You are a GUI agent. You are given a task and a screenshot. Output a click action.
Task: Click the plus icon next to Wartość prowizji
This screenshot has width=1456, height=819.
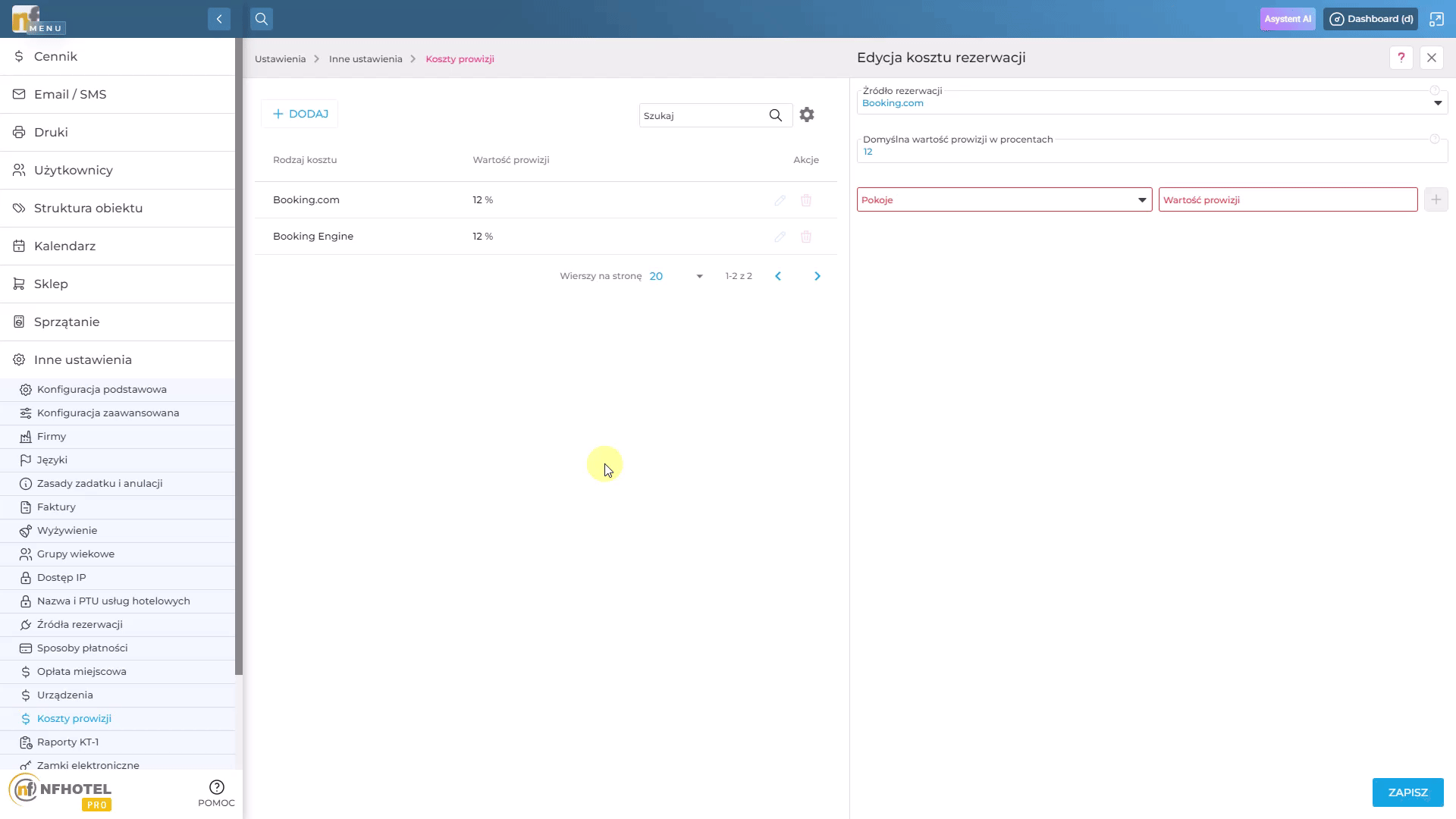pyautogui.click(x=1436, y=199)
